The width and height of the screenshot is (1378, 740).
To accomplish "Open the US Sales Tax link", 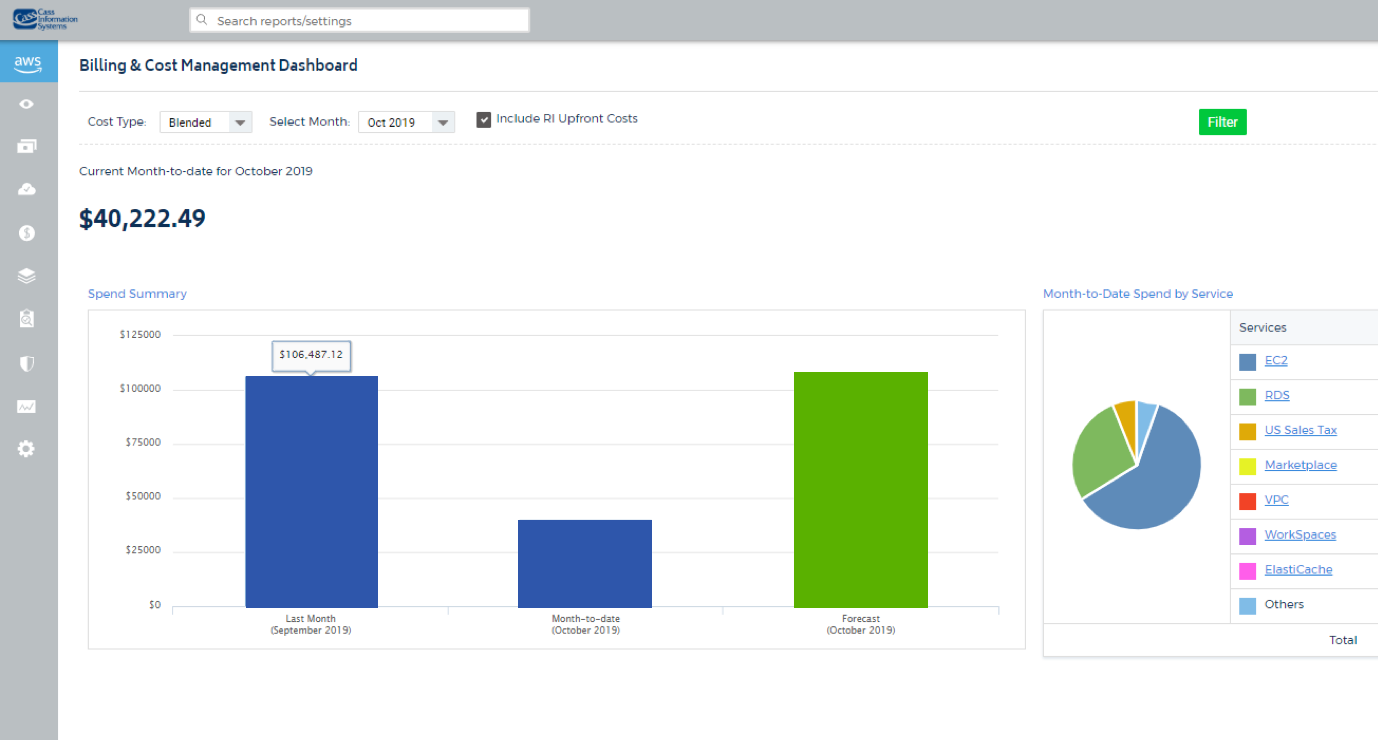I will (x=1301, y=431).
